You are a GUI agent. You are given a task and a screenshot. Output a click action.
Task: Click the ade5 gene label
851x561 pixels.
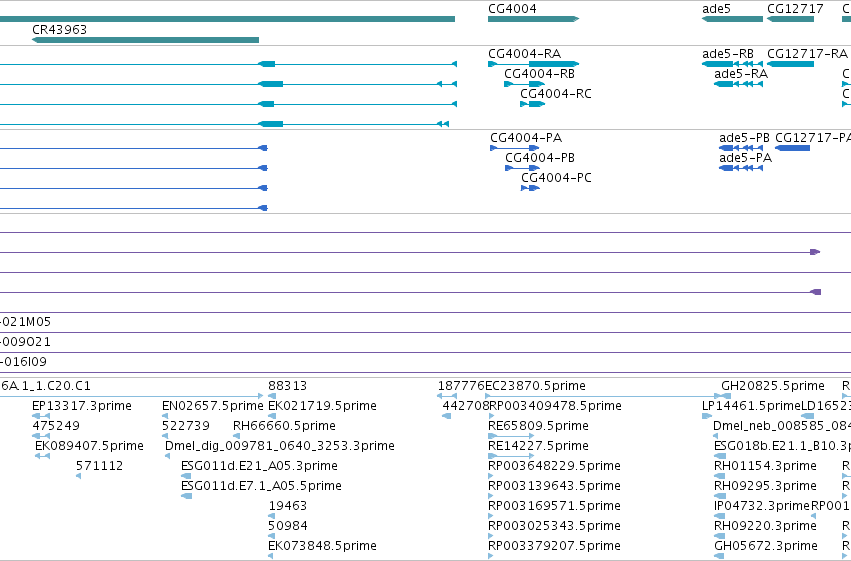[716, 9]
